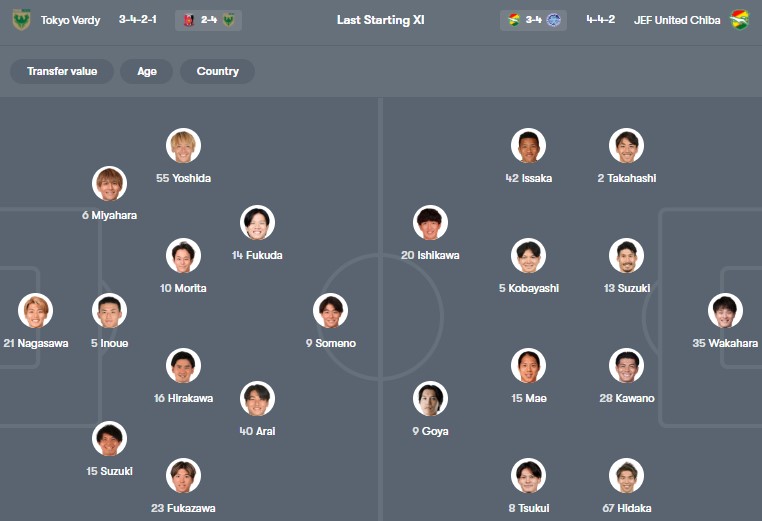Click 6 Miyahara's player photo
The height and width of the screenshot is (521, 762).
pos(110,183)
